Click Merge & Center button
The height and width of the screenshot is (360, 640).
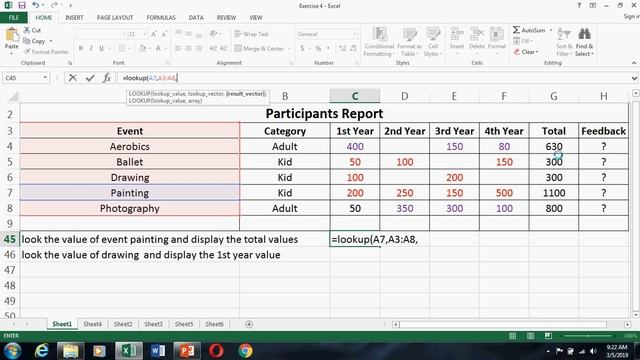point(260,49)
